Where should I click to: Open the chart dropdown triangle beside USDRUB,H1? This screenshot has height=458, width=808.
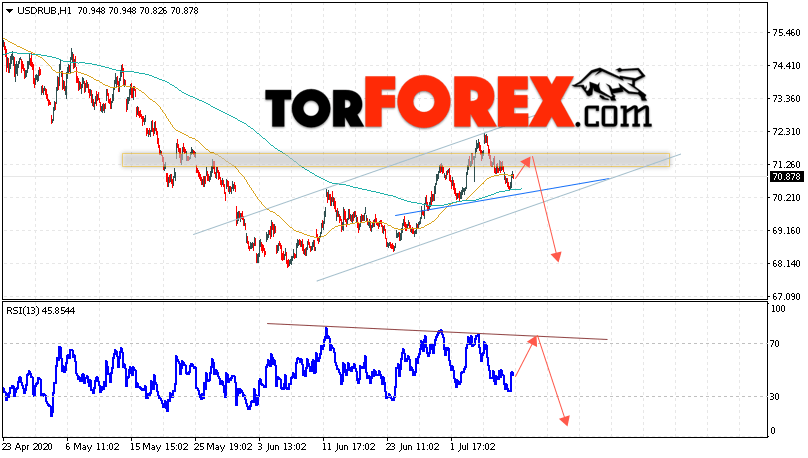click(x=10, y=11)
